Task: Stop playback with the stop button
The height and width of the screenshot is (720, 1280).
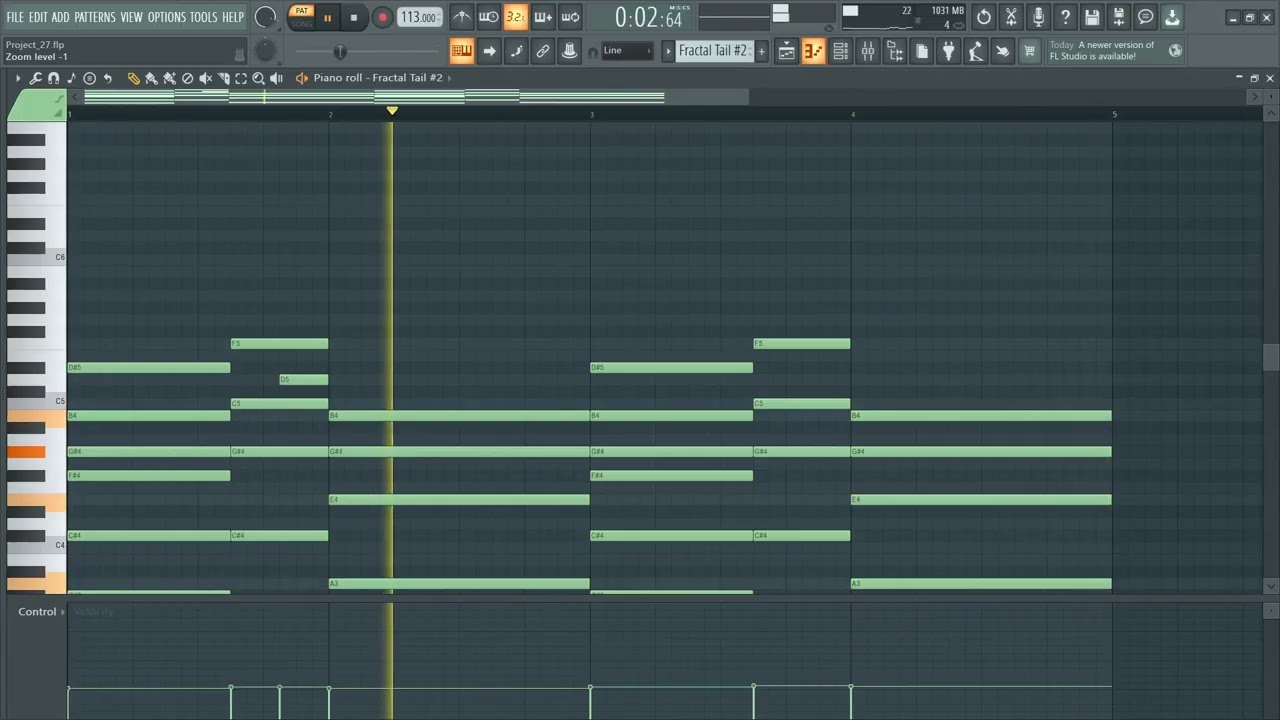Action: pos(353,17)
